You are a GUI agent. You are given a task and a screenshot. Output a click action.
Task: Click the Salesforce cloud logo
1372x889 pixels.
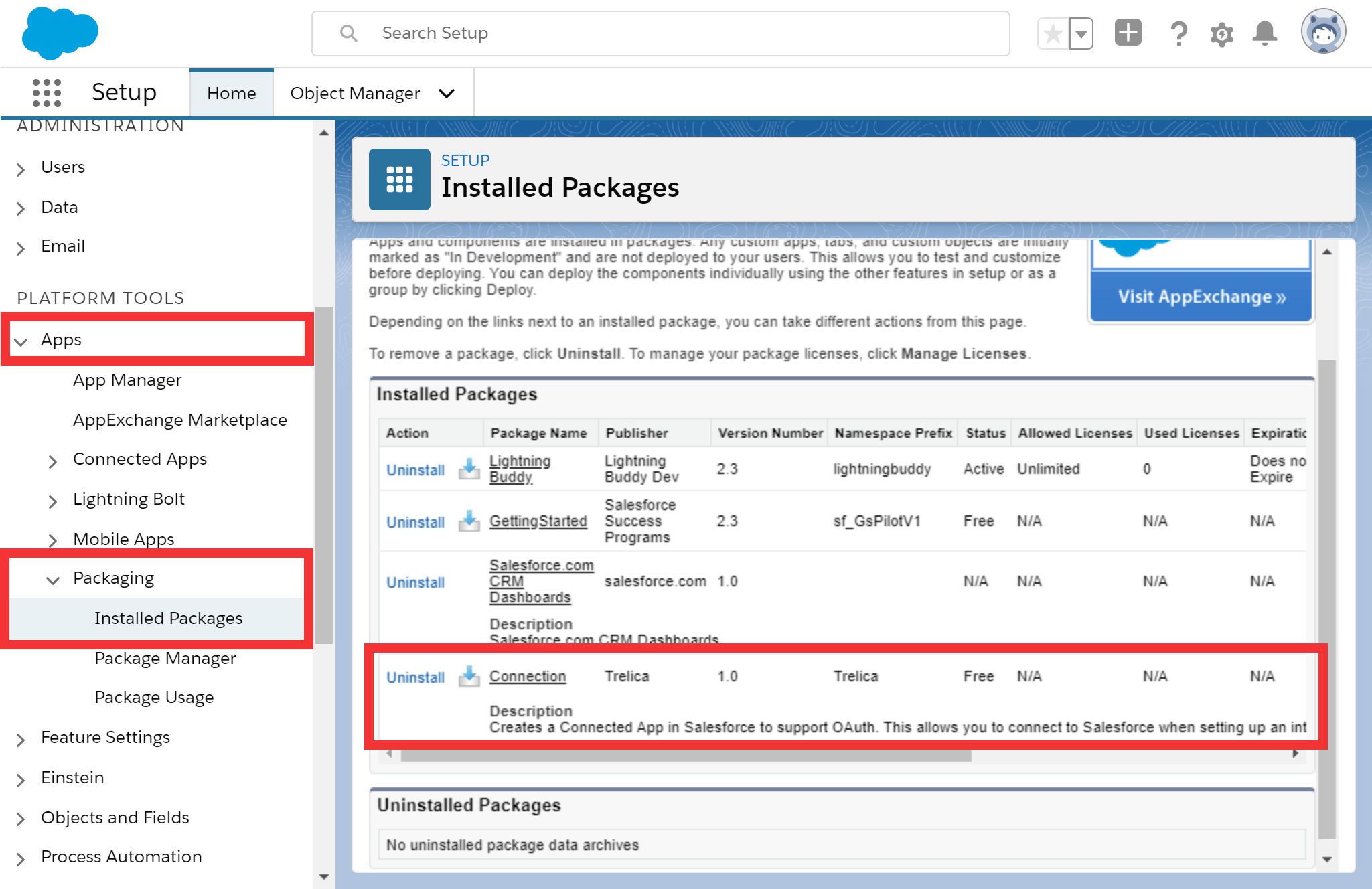coord(60,33)
